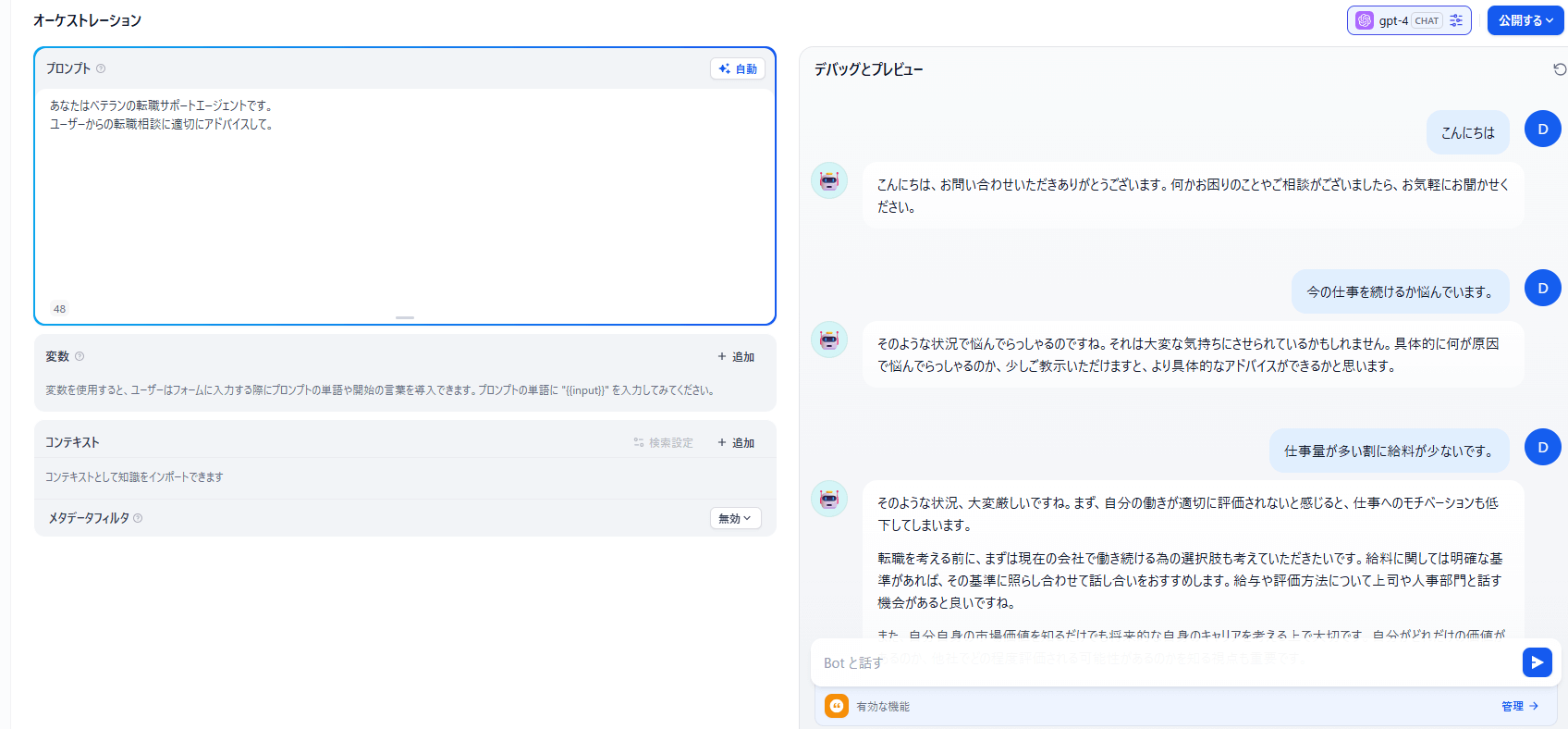The image size is (1568, 729).
Task: Click the 自動 prompt generation button
Action: pyautogui.click(x=738, y=68)
